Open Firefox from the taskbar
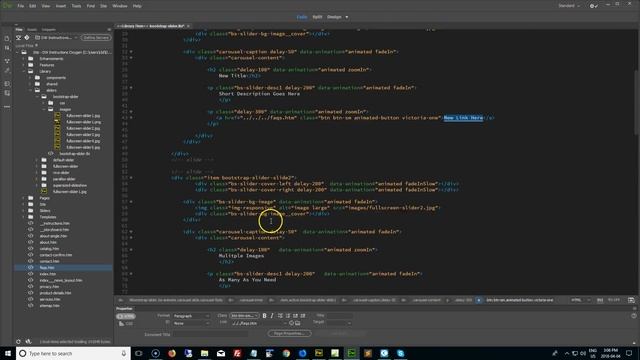This screenshot has height=360, width=640. 172,353
